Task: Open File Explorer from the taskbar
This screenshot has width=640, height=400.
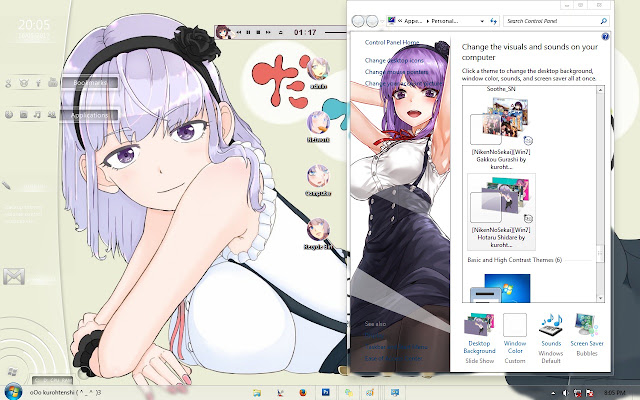Action: [x=257, y=393]
